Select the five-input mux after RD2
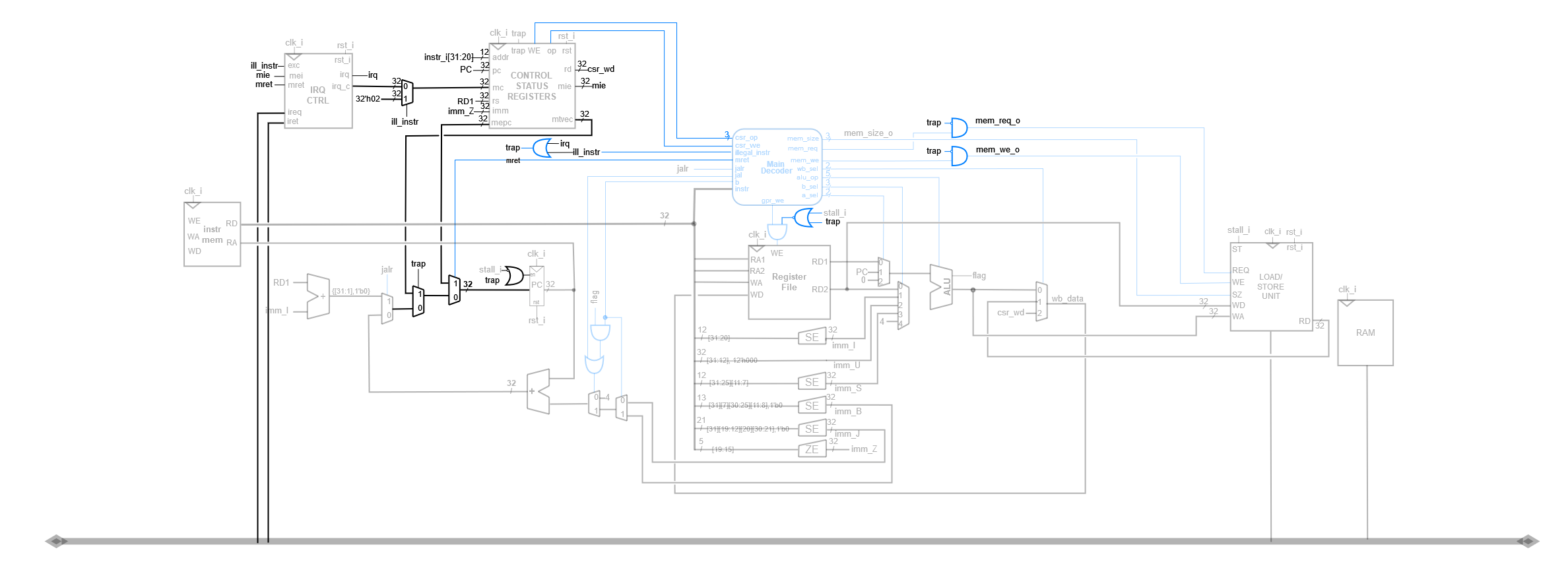This screenshot has width=1568, height=570. click(903, 305)
